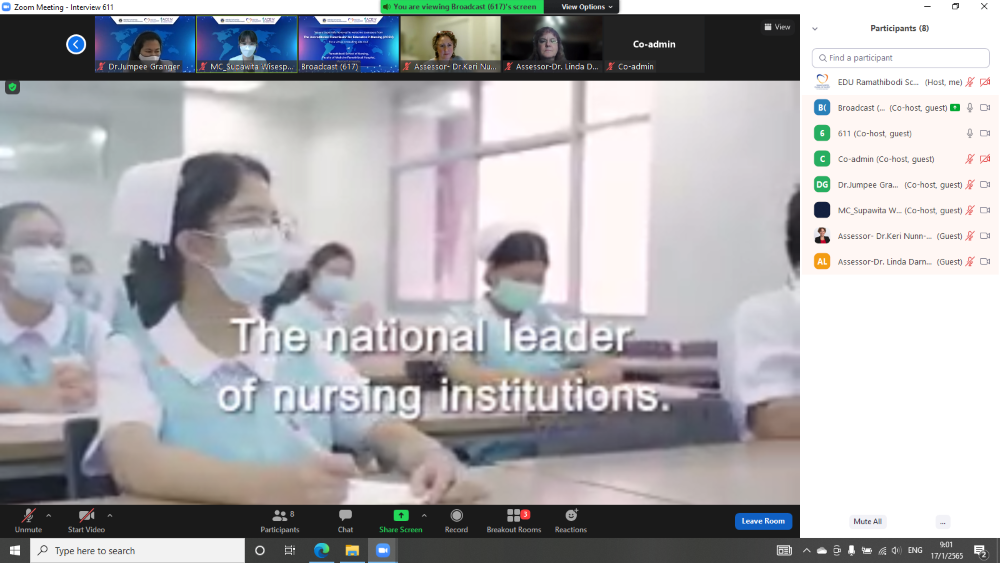The image size is (1000, 563).
Task: Toggle microphone for participant 611
Action: pyautogui.click(x=969, y=133)
